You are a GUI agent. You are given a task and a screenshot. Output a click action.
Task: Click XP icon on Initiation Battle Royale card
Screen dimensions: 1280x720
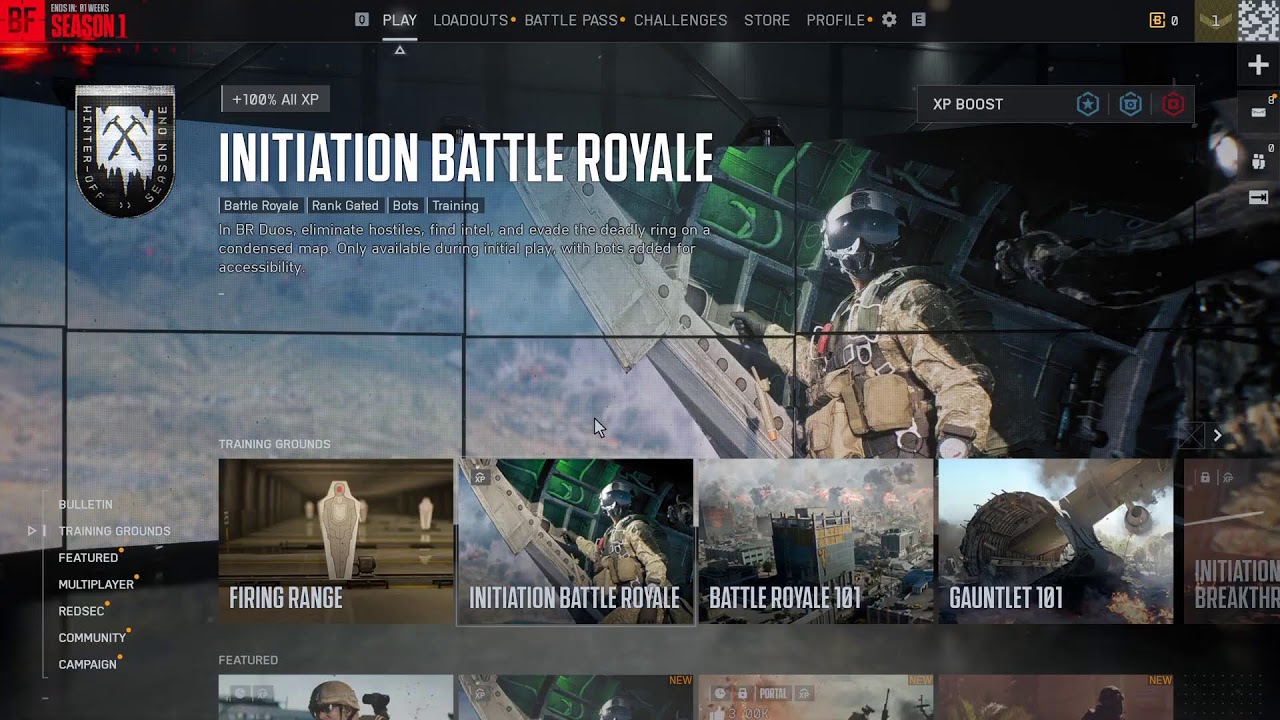[481, 478]
